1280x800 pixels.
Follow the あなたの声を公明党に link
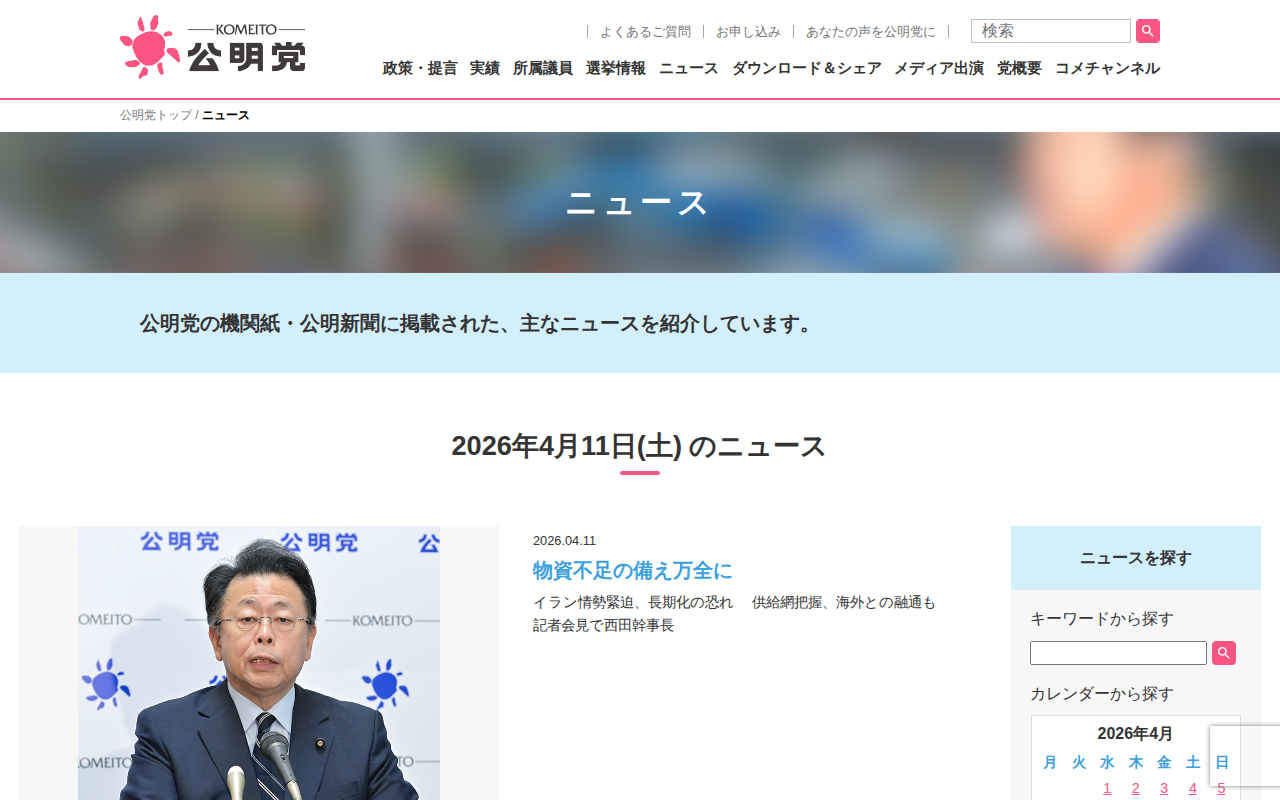(871, 32)
